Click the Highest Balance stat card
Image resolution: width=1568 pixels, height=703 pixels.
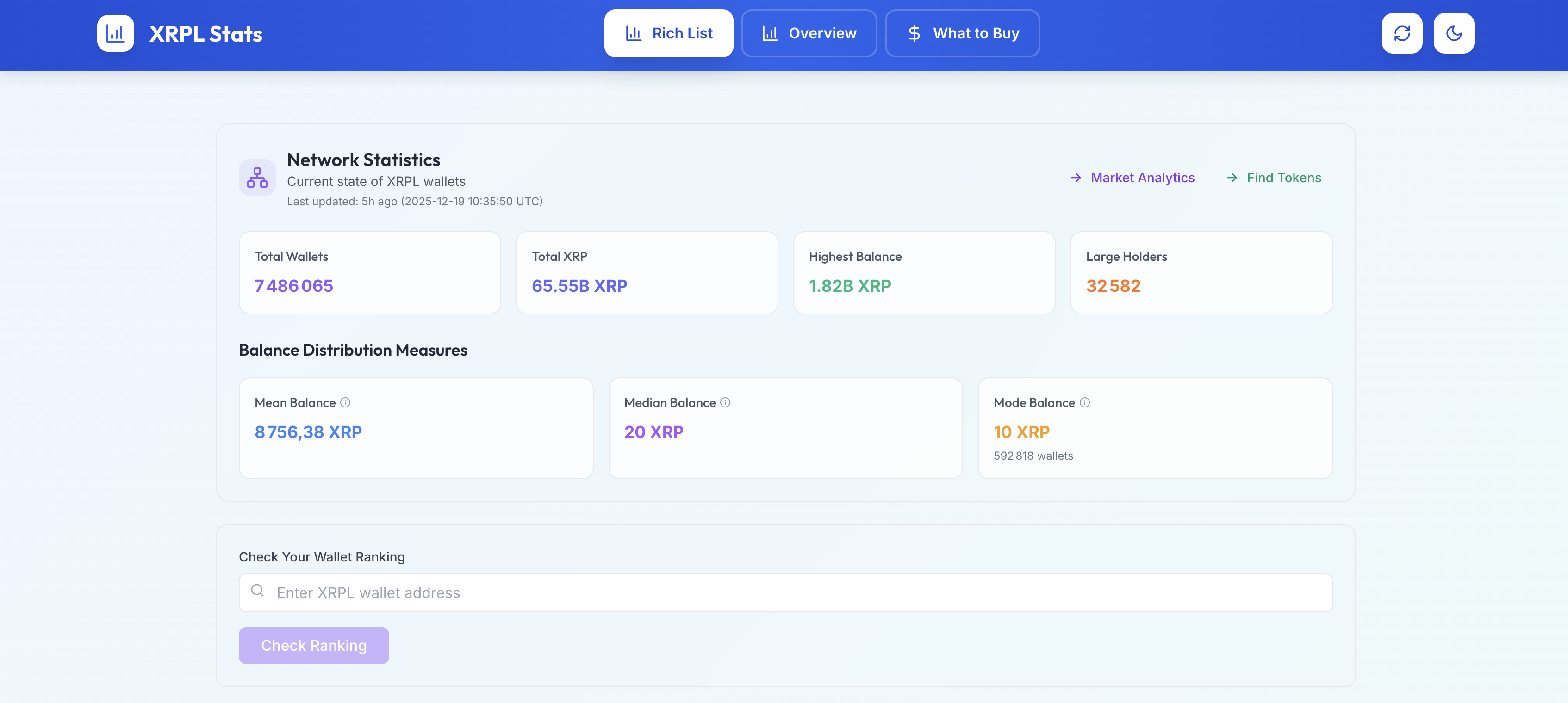[x=923, y=272]
